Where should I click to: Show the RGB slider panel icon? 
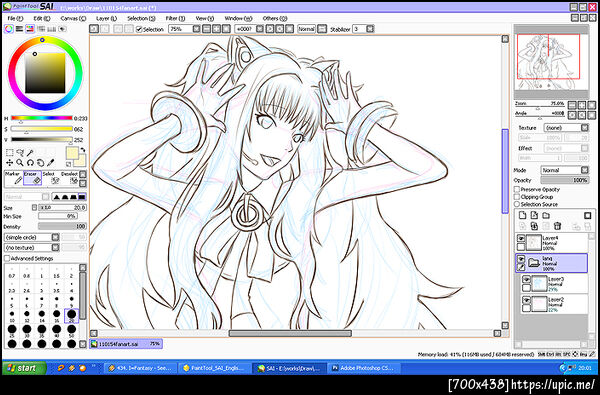pos(19,29)
